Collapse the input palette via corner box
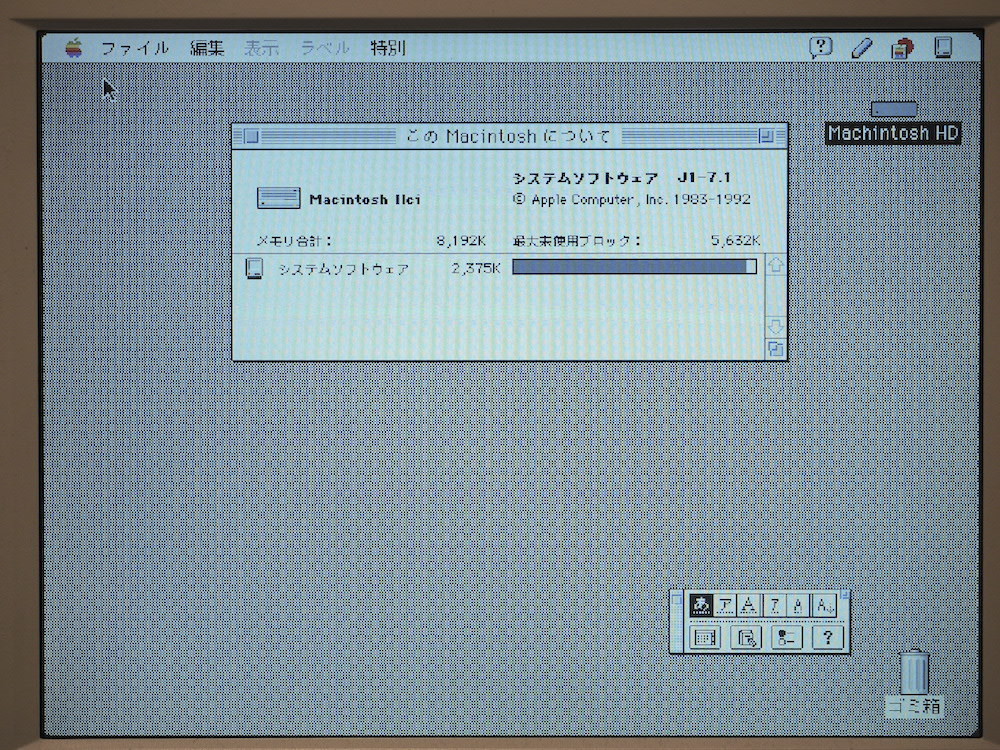 (x=845, y=595)
